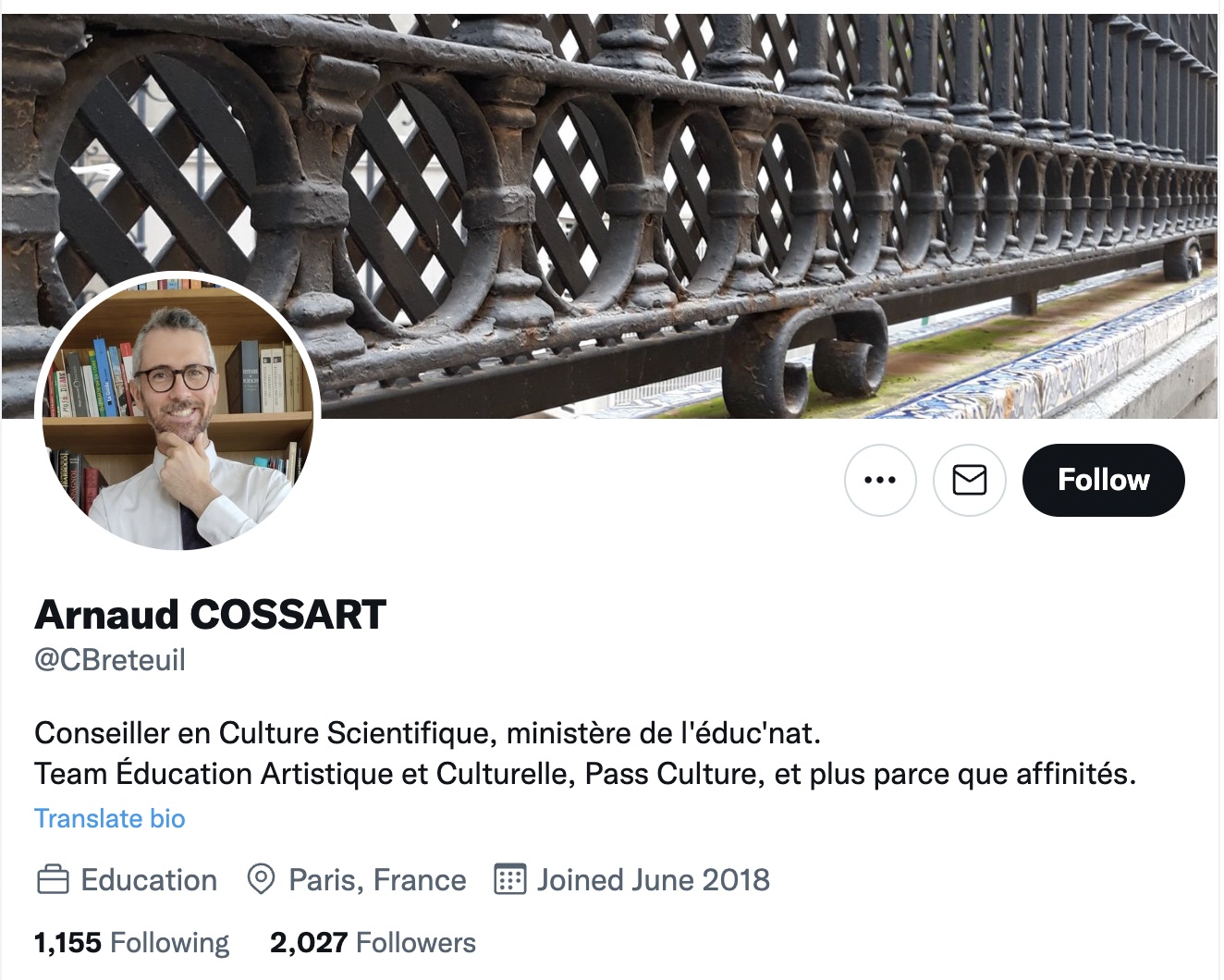Viewport: 1224px width, 980px height.
Task: Follow Arnaud COSSART's account
Action: (x=1103, y=480)
